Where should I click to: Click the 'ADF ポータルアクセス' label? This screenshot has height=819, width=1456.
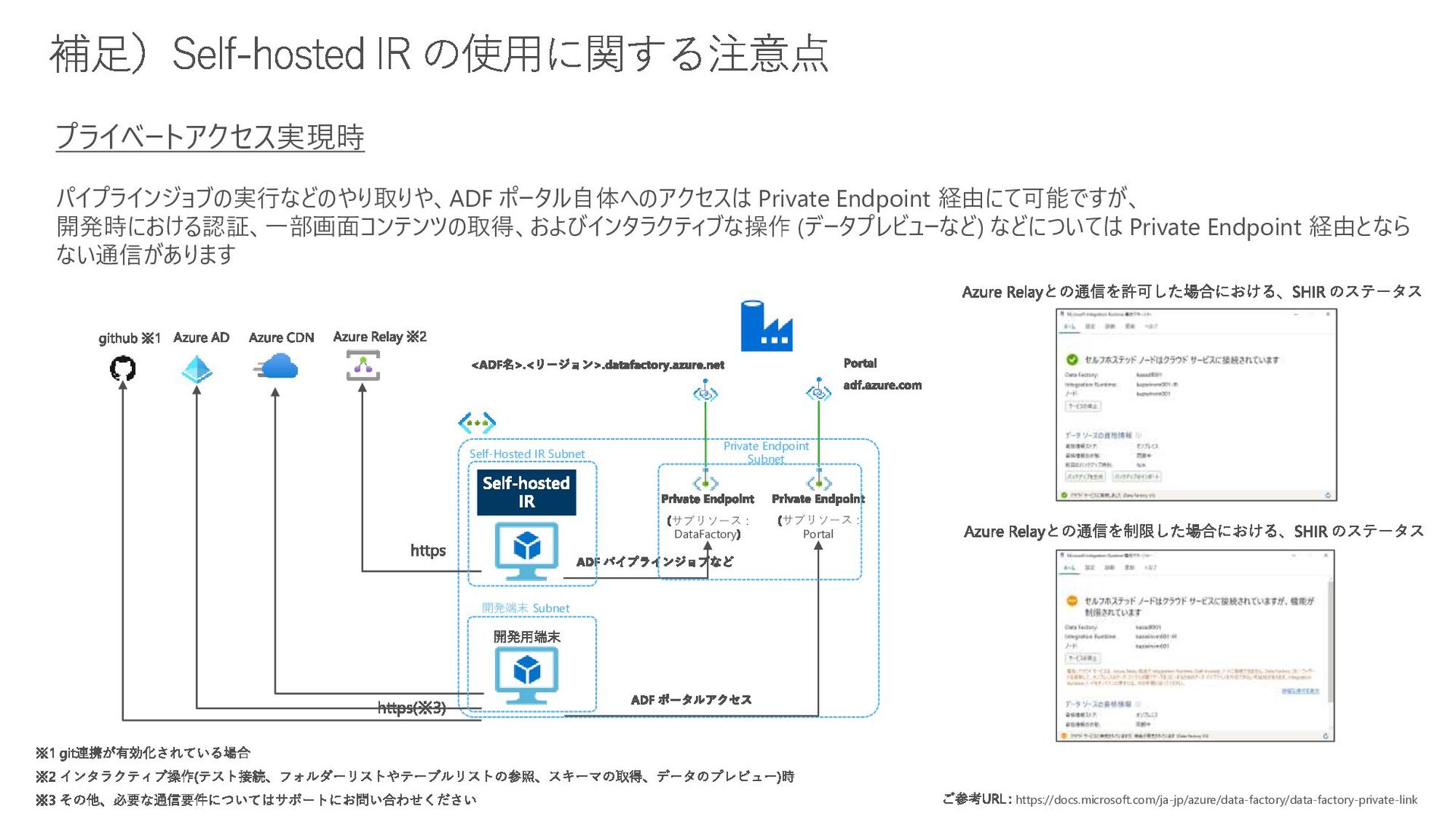pos(692,700)
